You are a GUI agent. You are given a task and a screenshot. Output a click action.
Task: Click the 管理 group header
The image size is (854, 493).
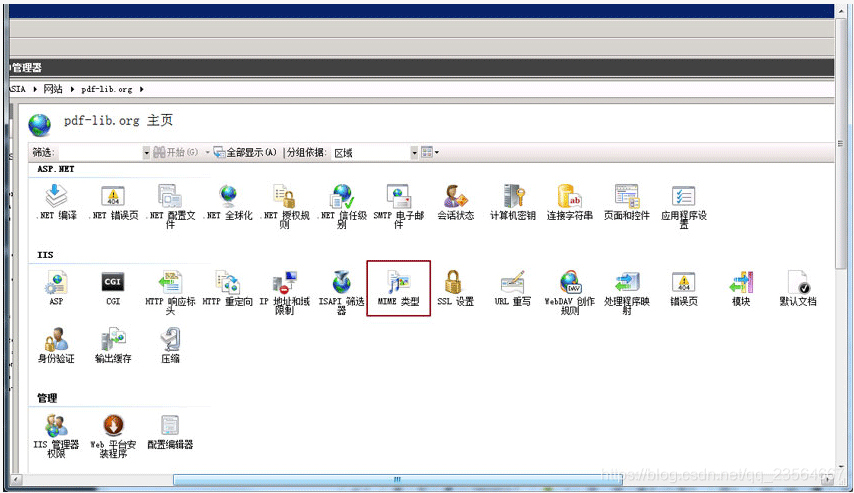coord(47,398)
